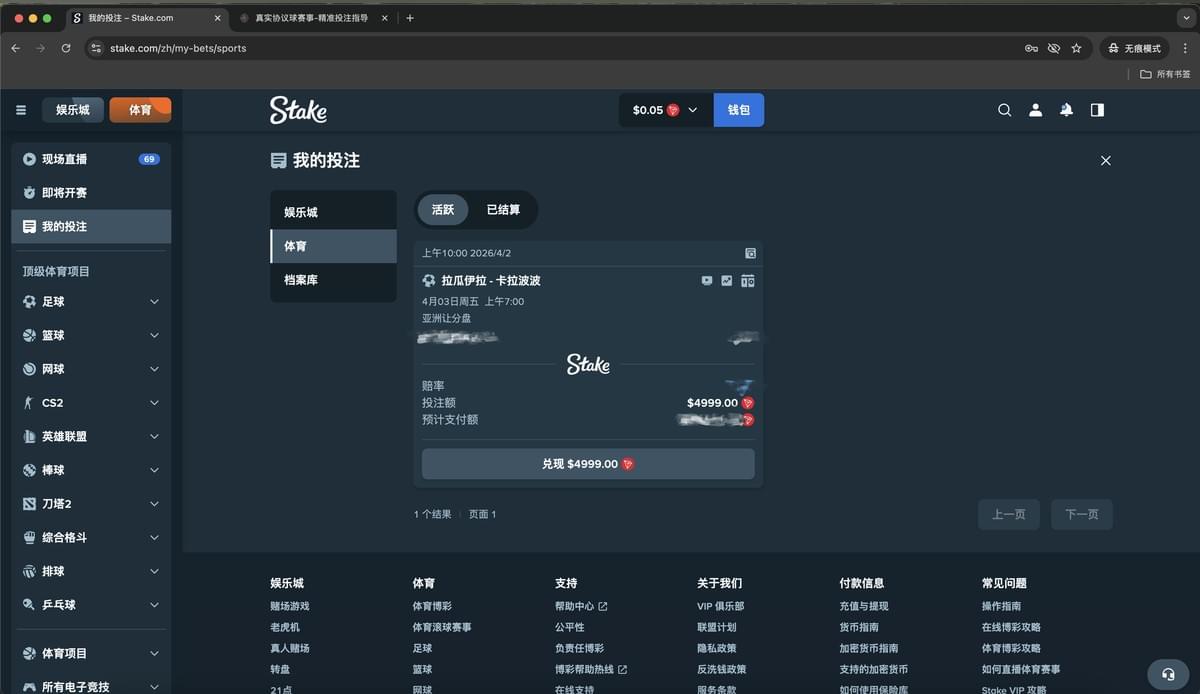Image resolution: width=1200 pixels, height=694 pixels.
Task: Click the Stake logo in header
Action: pos(298,110)
